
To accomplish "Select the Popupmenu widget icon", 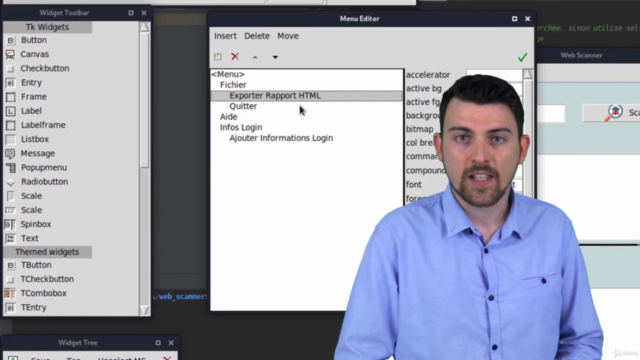I will (11, 168).
